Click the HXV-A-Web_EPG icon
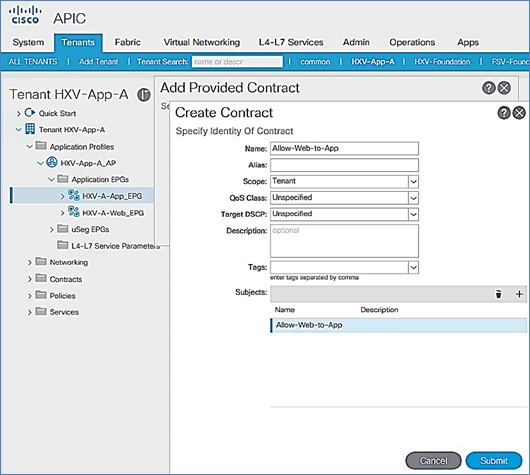 point(74,211)
